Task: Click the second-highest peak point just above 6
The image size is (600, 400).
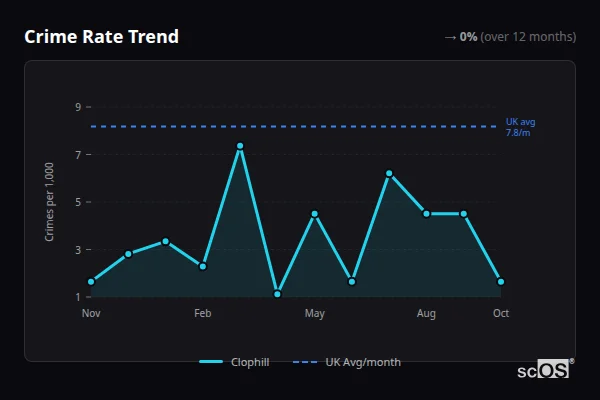Action: tap(389, 173)
